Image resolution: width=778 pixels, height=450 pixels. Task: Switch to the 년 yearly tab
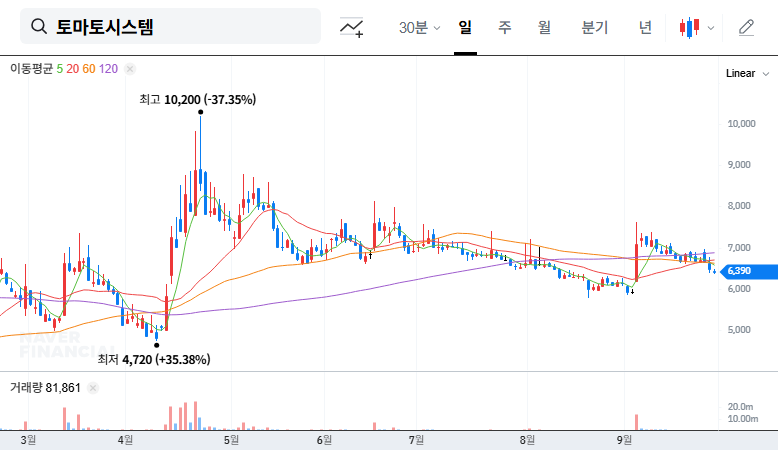[645, 27]
